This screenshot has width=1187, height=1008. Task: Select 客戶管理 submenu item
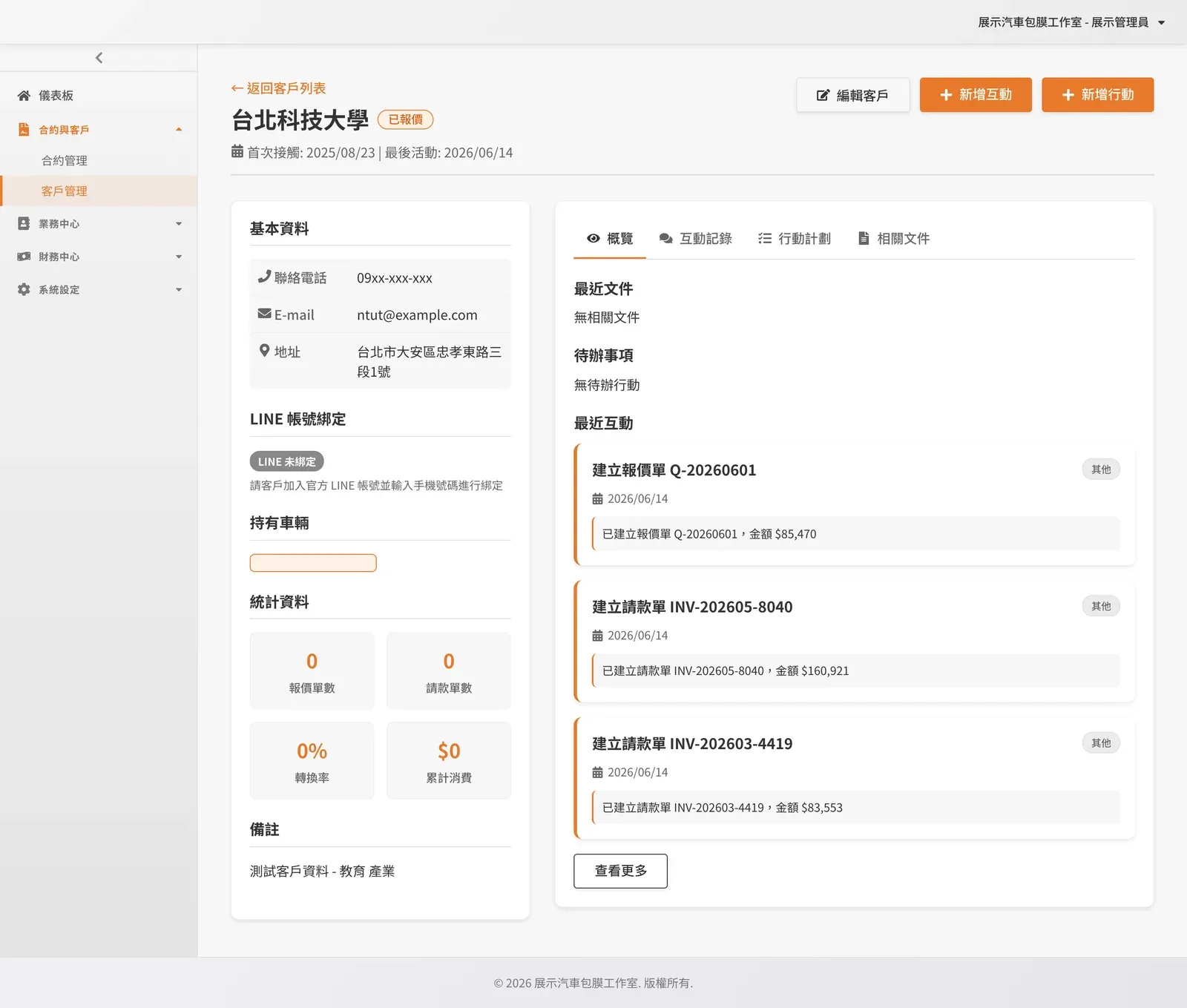pos(99,191)
